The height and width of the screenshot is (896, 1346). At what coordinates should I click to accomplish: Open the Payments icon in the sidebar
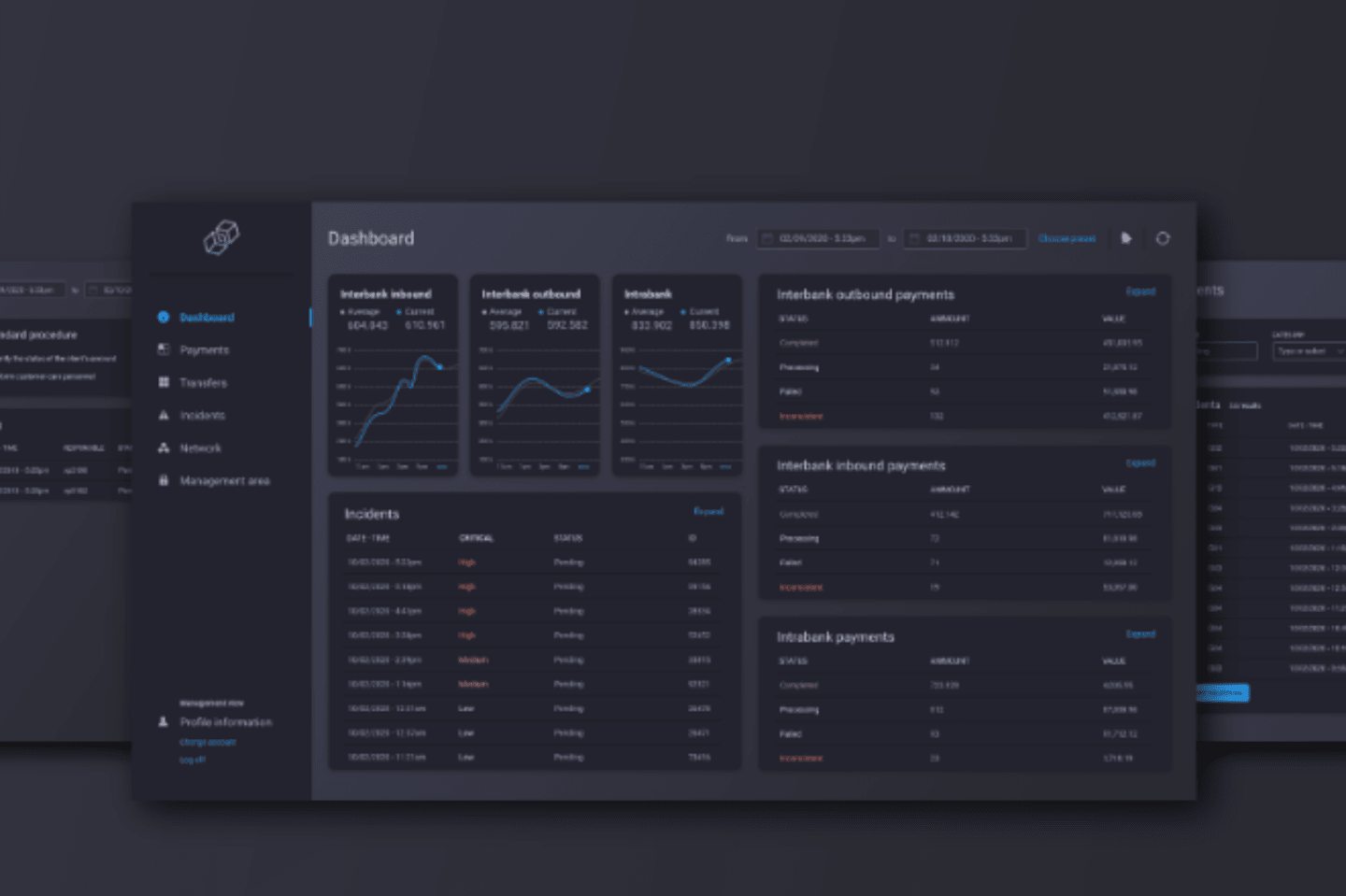pos(164,349)
